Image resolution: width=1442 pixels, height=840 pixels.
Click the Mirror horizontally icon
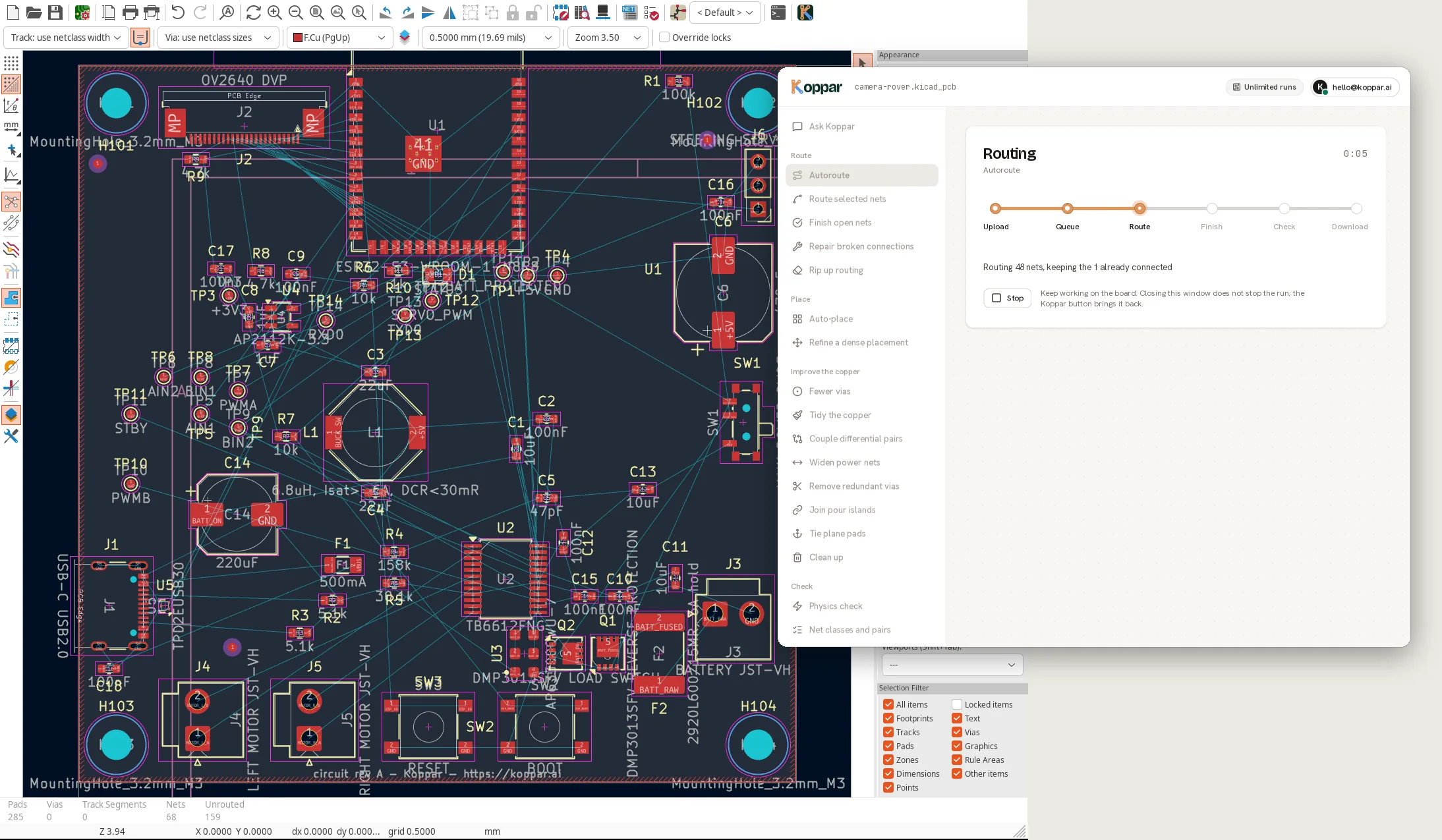coord(449,13)
